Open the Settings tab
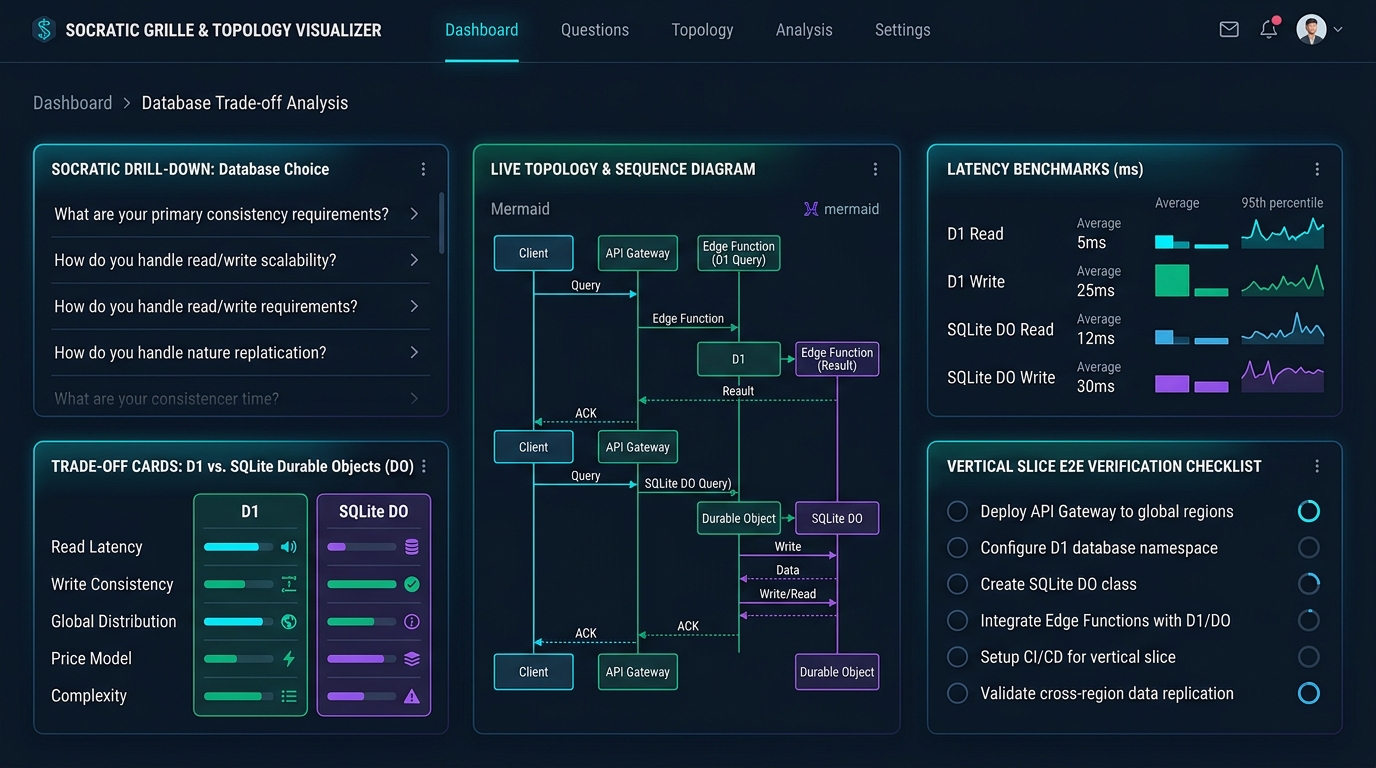The width and height of the screenshot is (1376, 768). (902, 30)
